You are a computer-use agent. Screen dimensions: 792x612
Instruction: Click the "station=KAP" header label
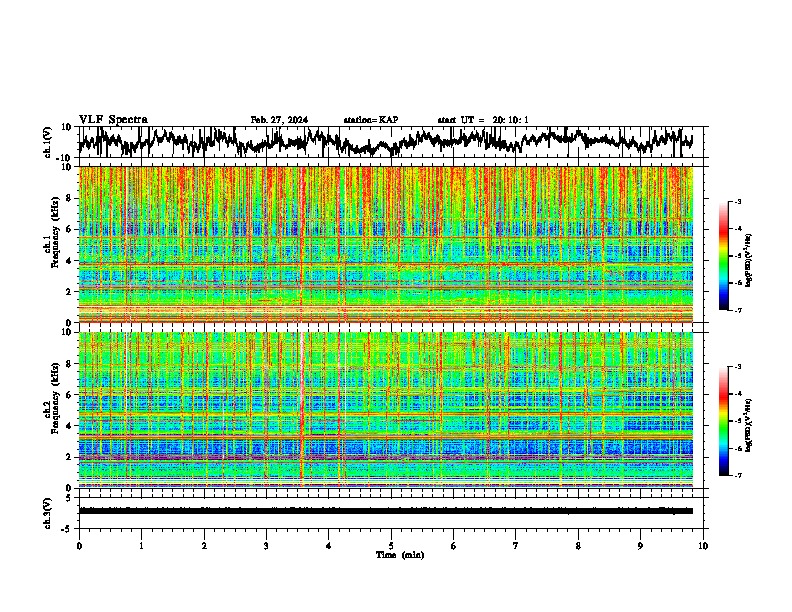click(x=371, y=120)
